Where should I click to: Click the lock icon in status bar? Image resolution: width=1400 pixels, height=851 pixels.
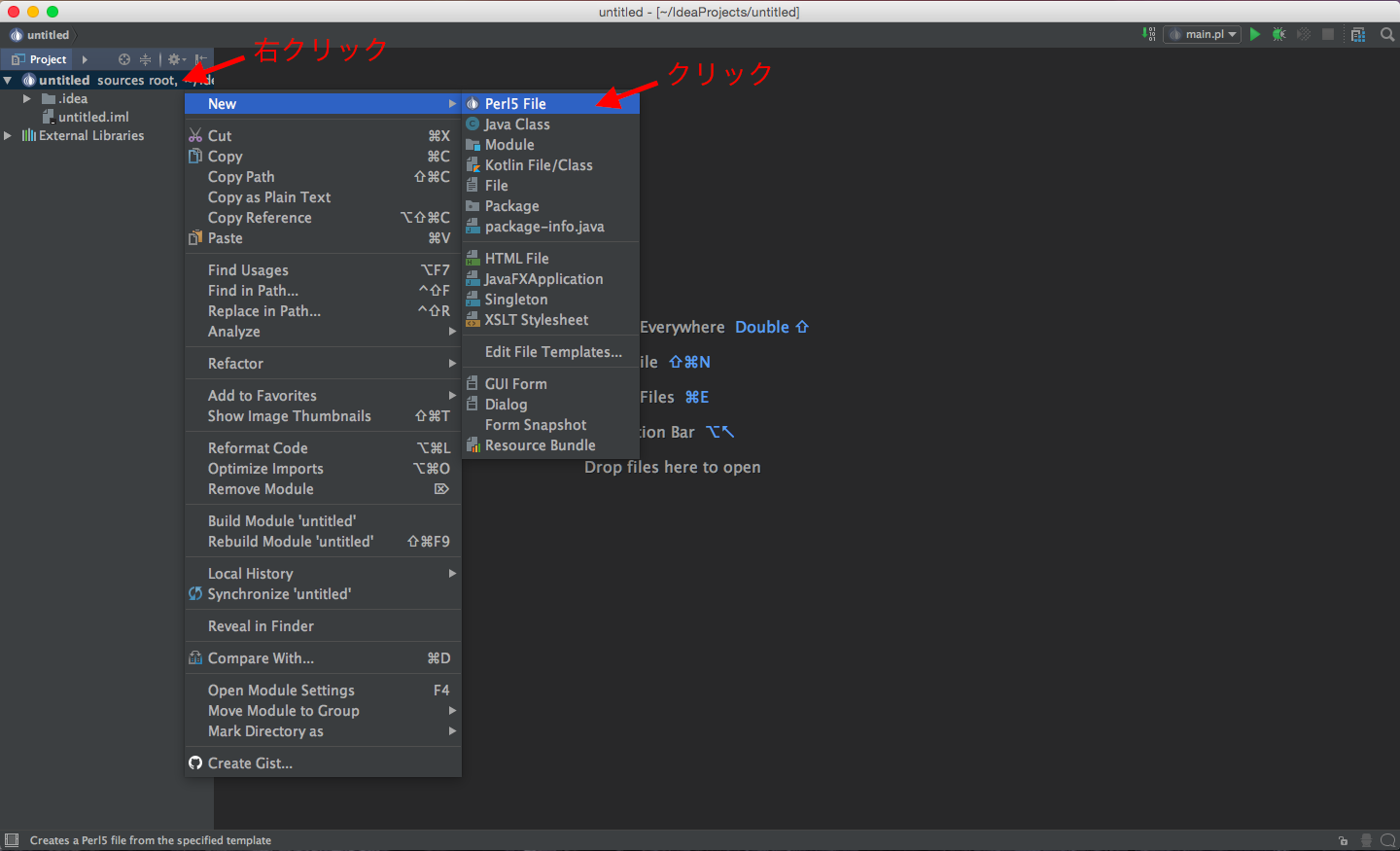click(x=1343, y=840)
